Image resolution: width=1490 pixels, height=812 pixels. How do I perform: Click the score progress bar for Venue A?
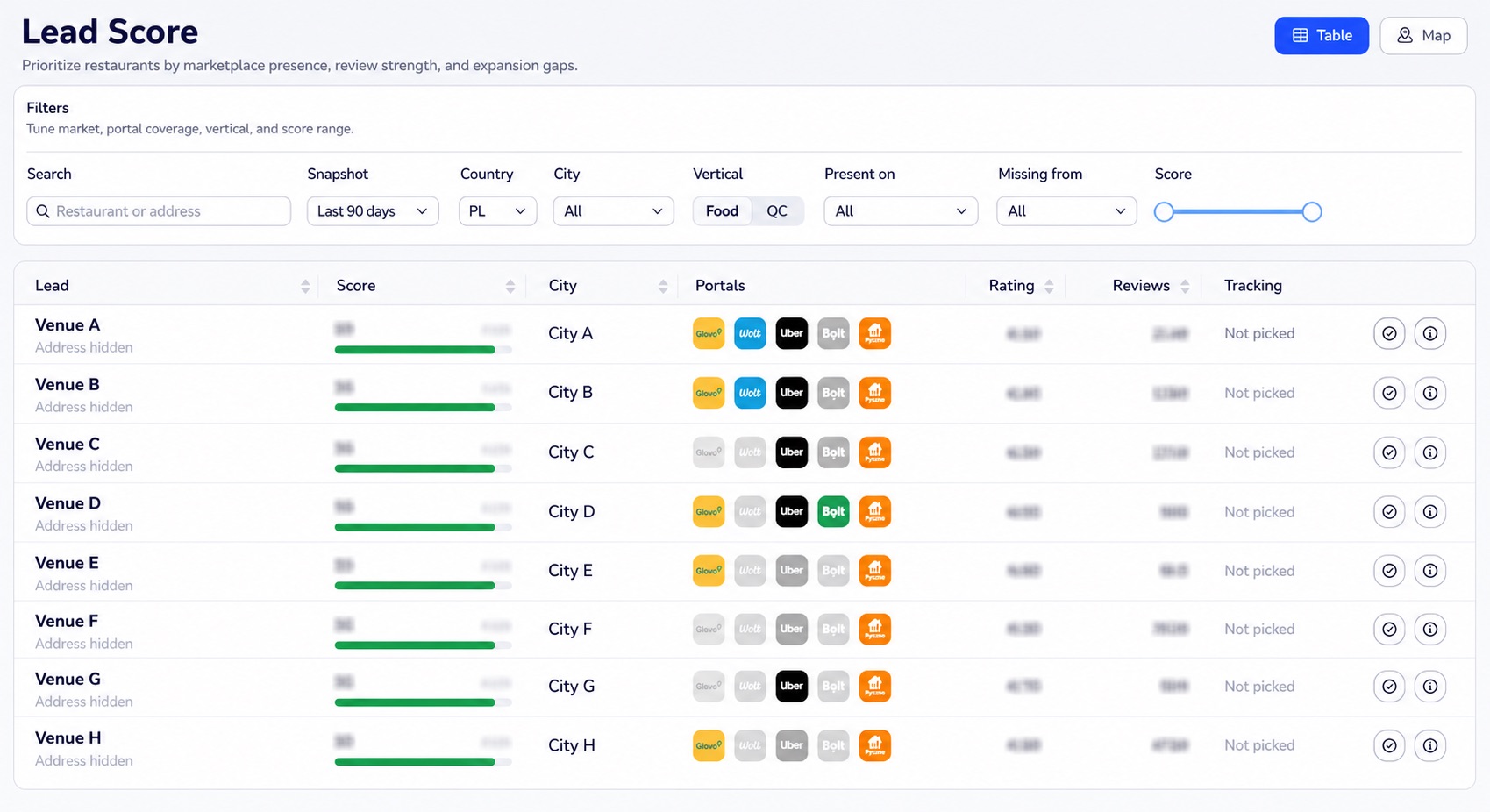(x=423, y=350)
